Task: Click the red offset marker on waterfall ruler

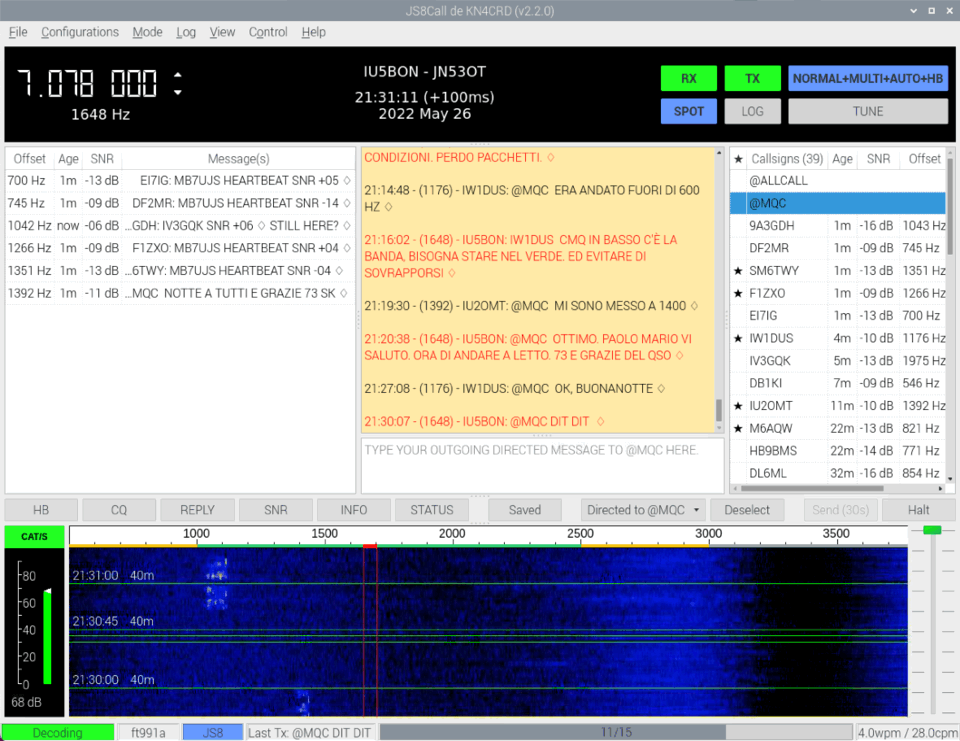Action: (x=370, y=546)
